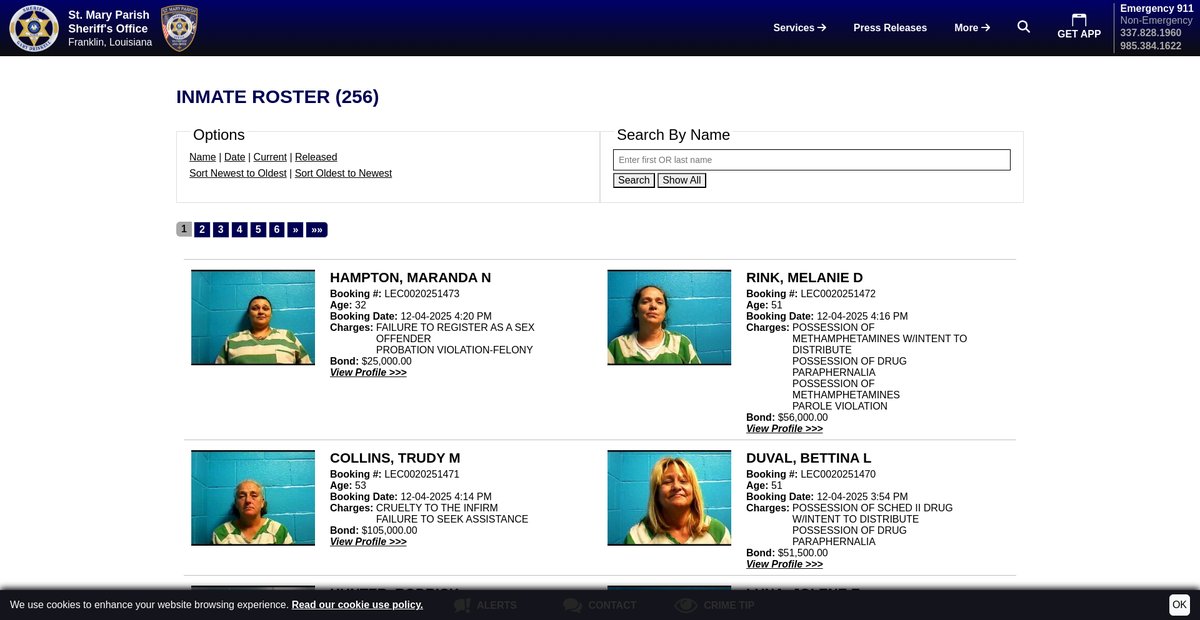Sort roster by Date
The width and height of the screenshot is (1200, 620).
click(x=235, y=157)
